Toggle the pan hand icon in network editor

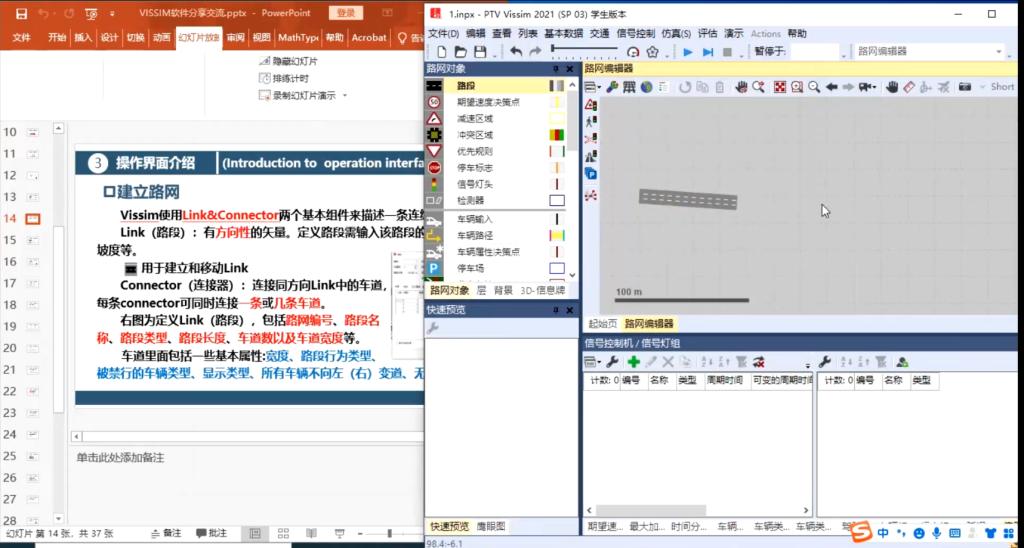coord(892,87)
